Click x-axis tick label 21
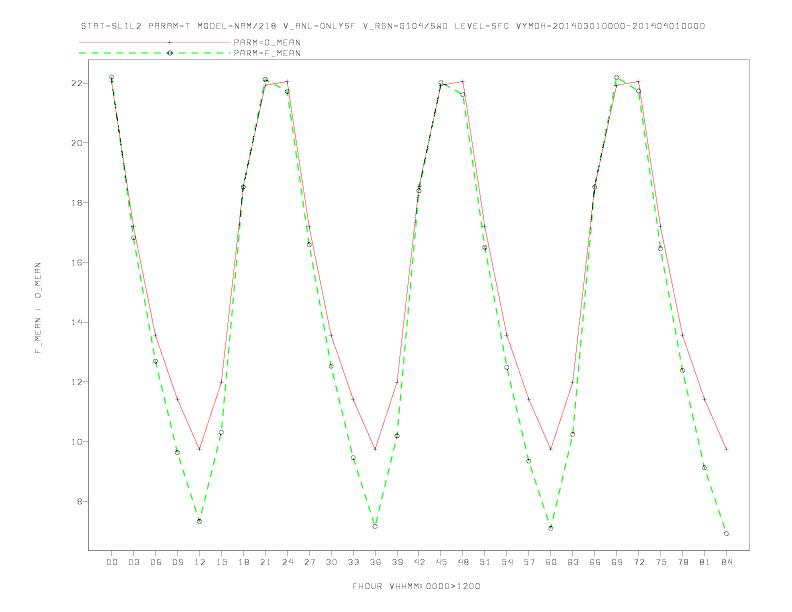The image size is (792, 612). click(266, 562)
